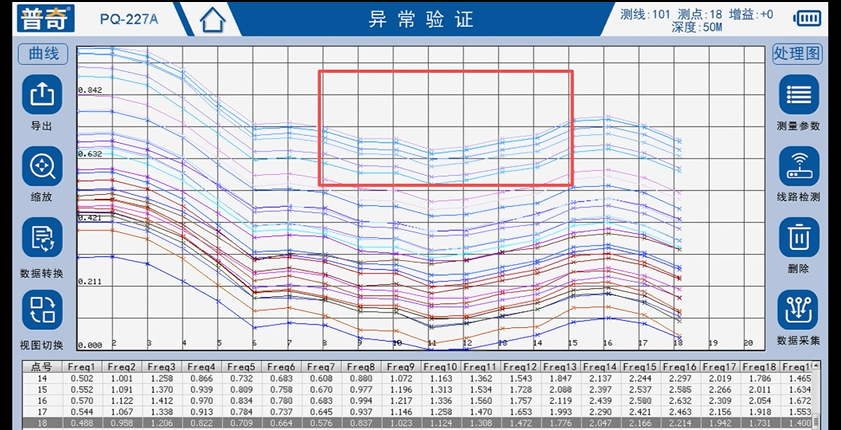Tap the 导出 export icon
Screen dimensions: 841x430
click(x=42, y=94)
